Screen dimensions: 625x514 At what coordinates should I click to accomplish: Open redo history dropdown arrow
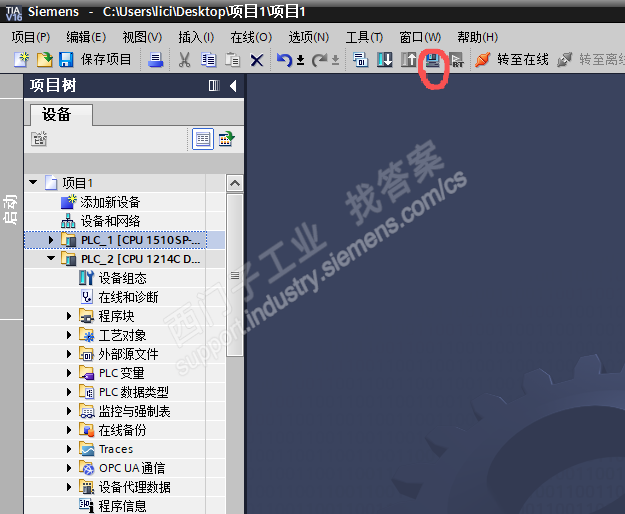click(x=336, y=60)
